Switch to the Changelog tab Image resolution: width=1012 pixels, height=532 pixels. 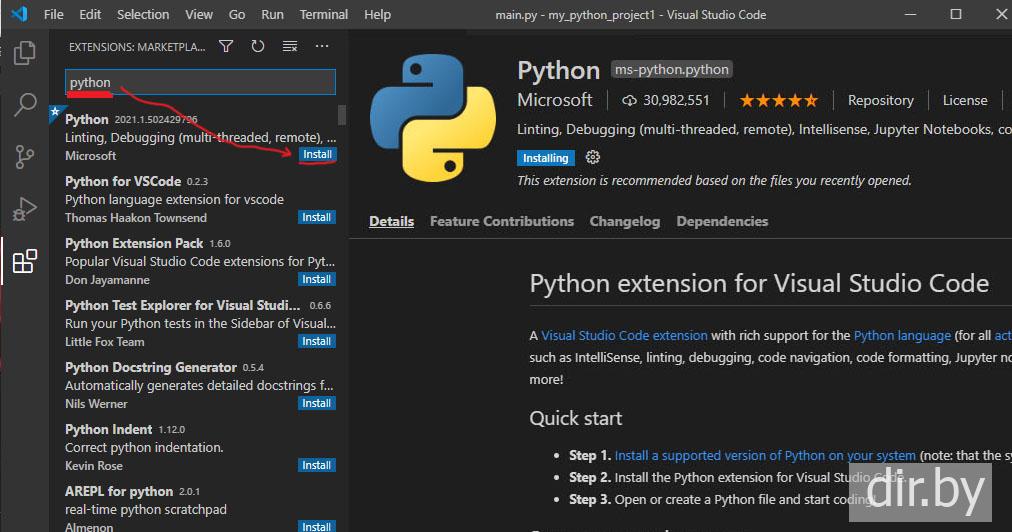[x=624, y=221]
